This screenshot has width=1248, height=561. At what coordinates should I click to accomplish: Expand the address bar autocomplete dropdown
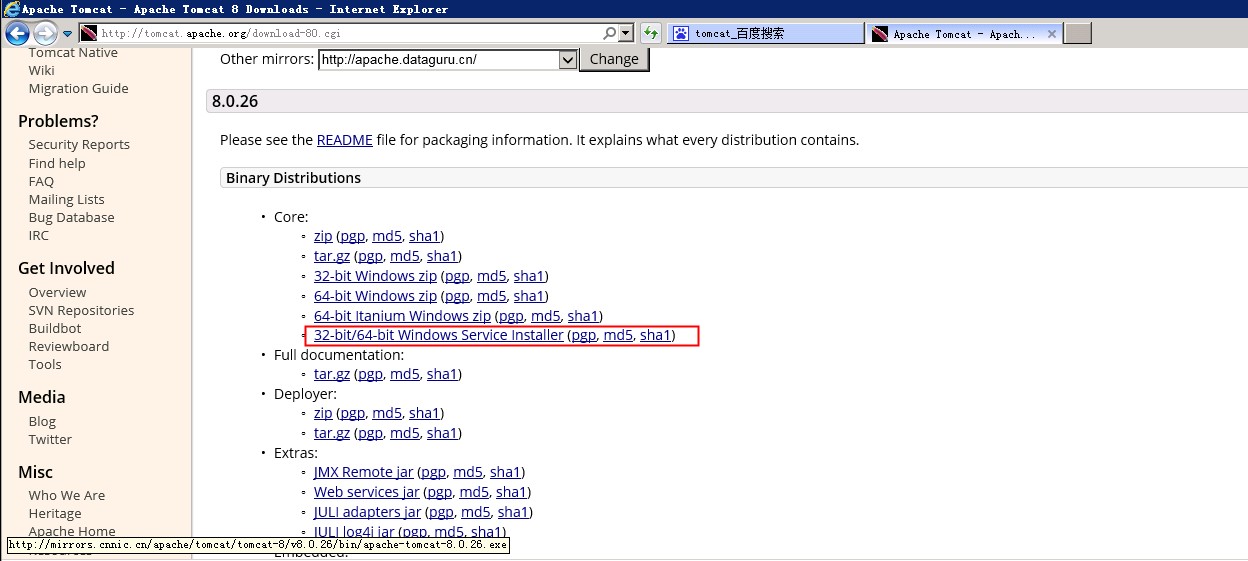(x=626, y=33)
